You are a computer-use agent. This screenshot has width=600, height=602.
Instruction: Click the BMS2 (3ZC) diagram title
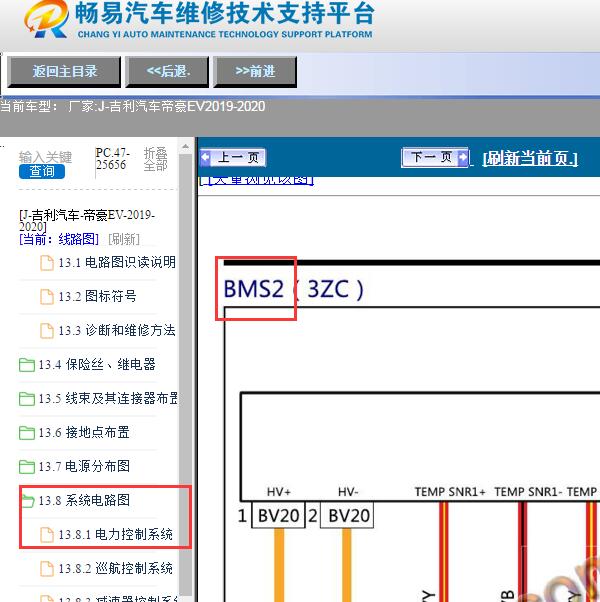tap(293, 289)
